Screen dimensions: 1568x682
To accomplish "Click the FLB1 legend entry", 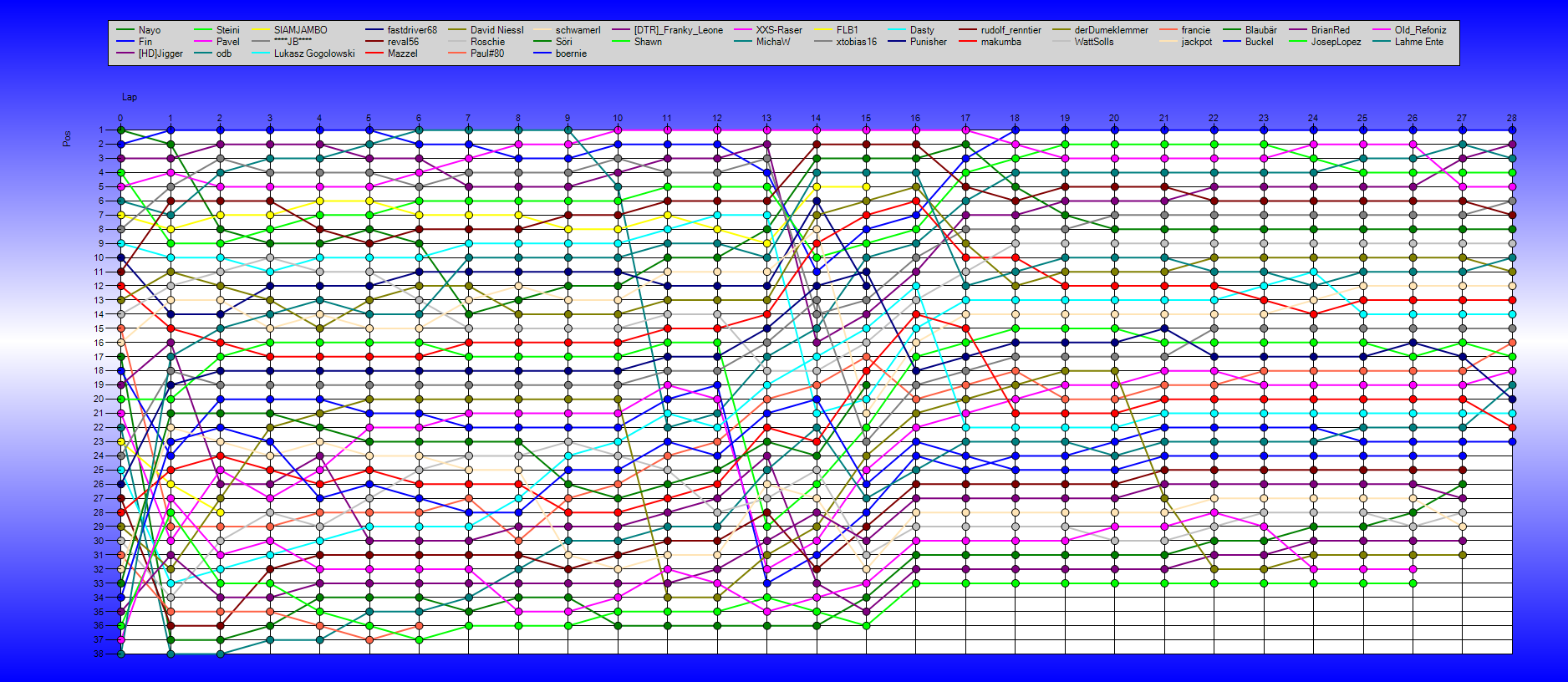I will pyautogui.click(x=847, y=30).
